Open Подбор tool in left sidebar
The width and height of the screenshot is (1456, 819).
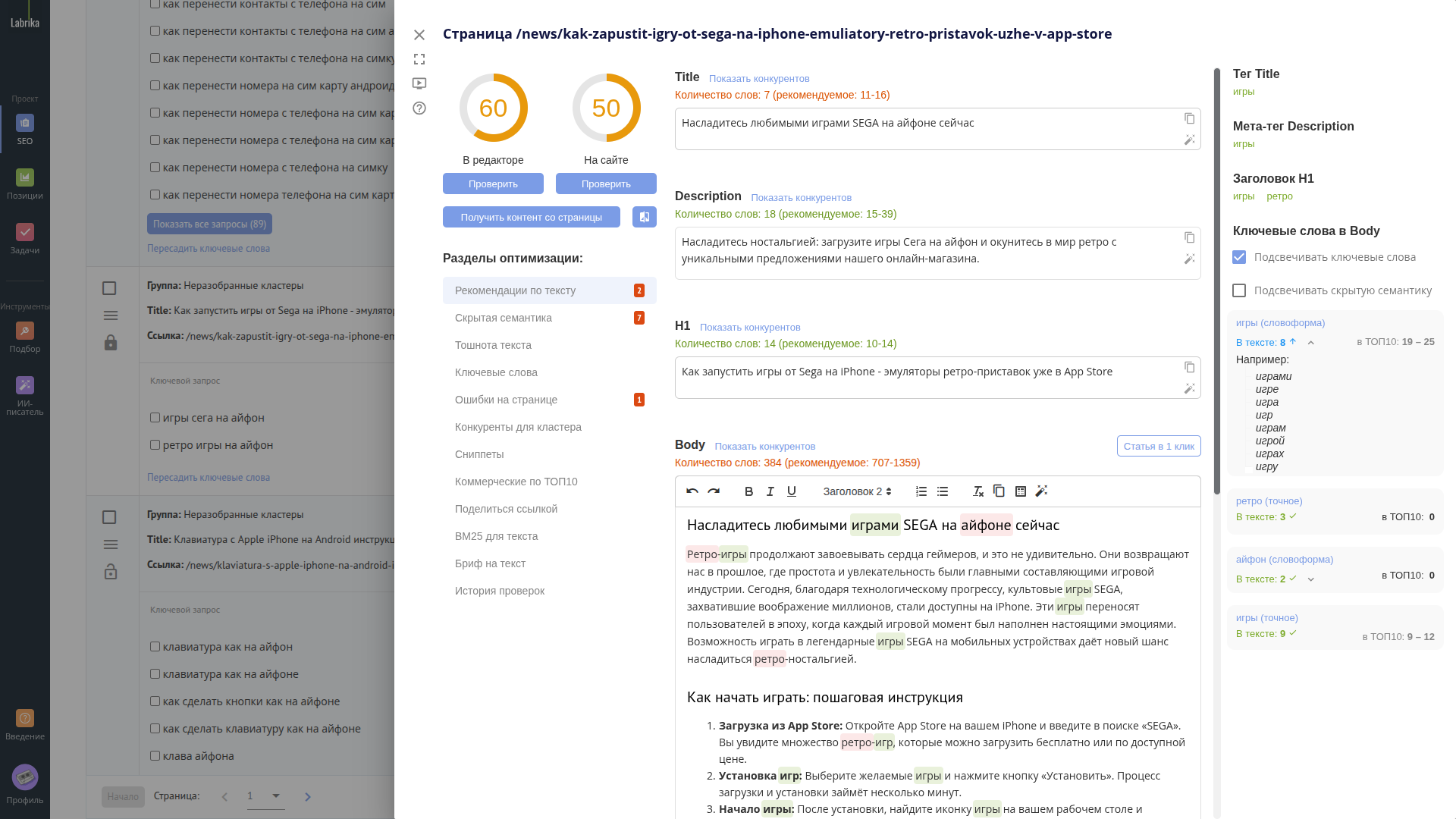[25, 337]
